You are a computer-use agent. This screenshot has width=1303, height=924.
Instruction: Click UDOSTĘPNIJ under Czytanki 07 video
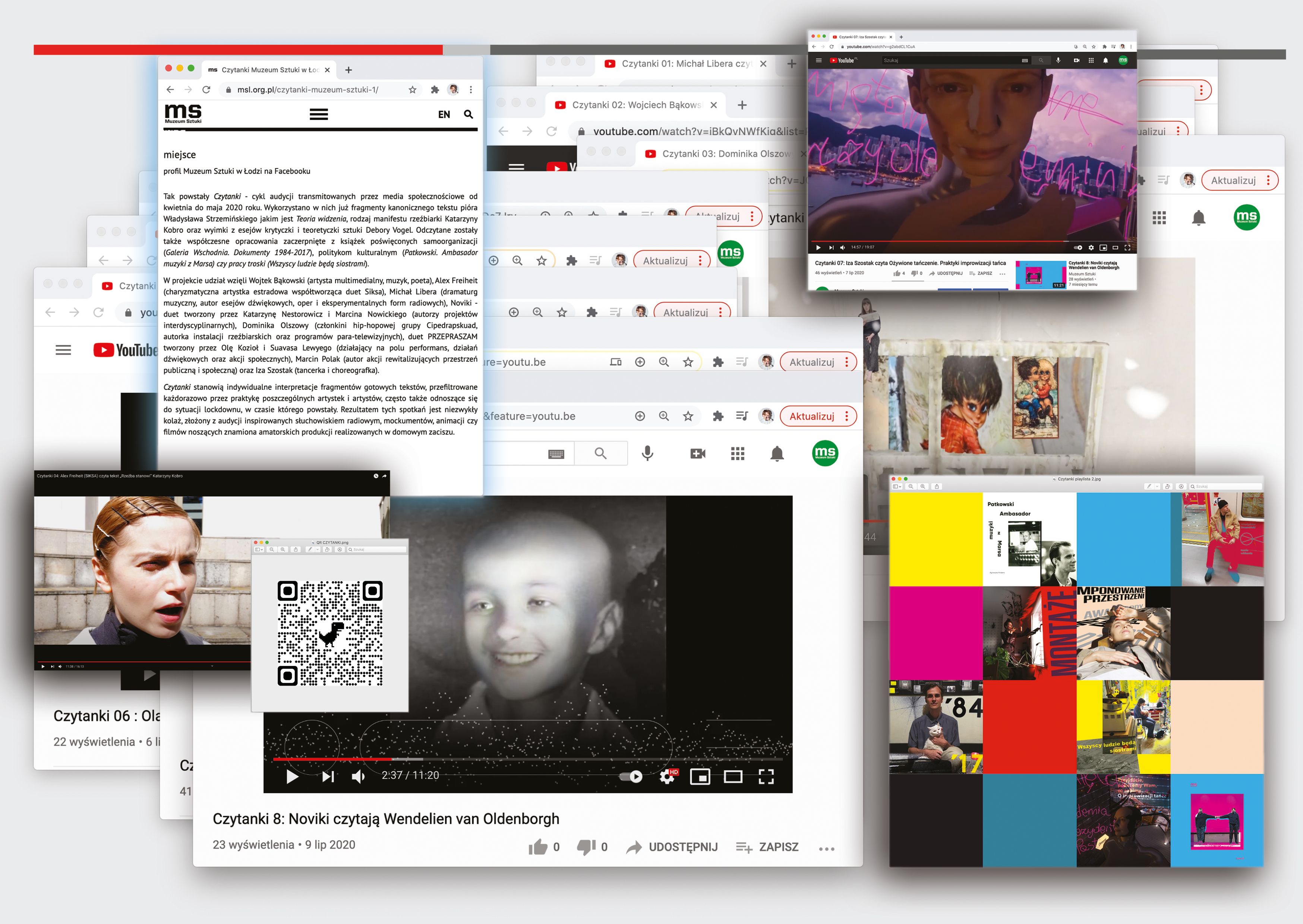[x=946, y=274]
